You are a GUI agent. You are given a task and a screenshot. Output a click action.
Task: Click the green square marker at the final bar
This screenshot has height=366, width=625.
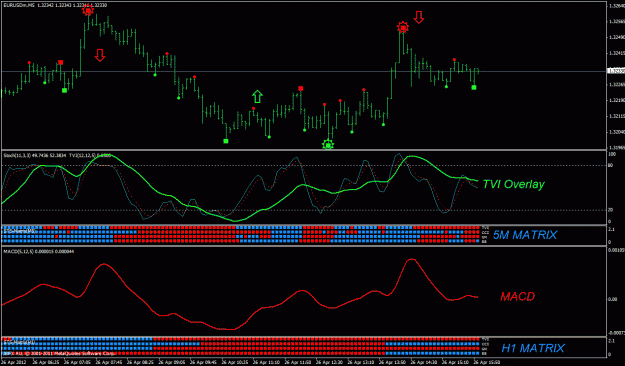click(474, 87)
